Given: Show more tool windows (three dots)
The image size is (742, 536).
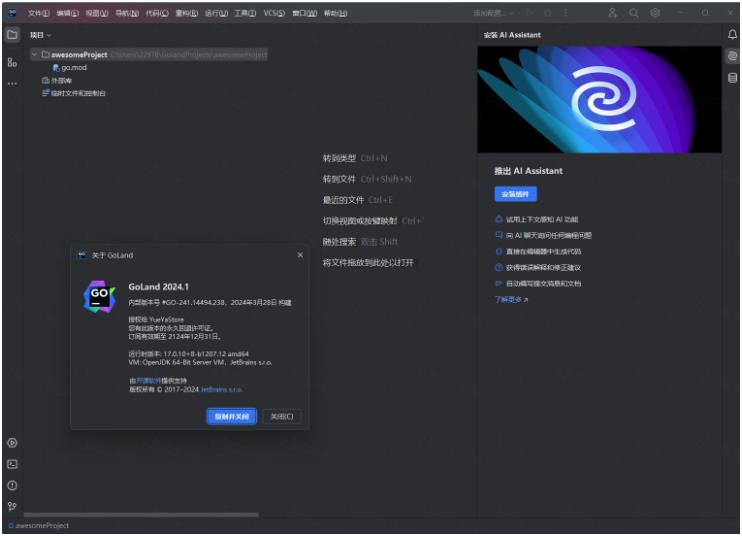Looking at the screenshot, I should [x=12, y=83].
